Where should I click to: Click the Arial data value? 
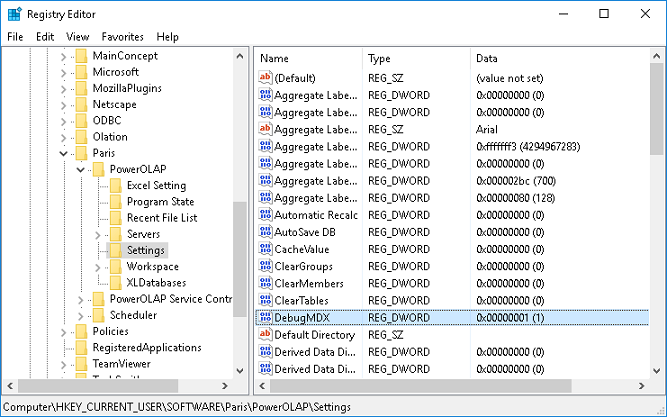pyautogui.click(x=487, y=129)
